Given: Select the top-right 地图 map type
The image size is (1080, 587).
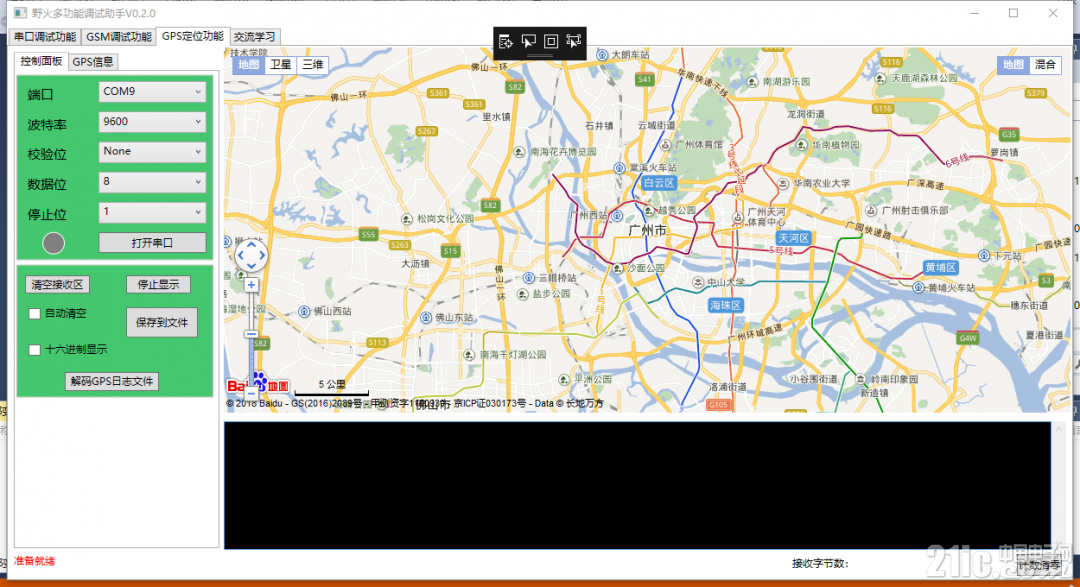Looking at the screenshot, I should pos(1013,65).
